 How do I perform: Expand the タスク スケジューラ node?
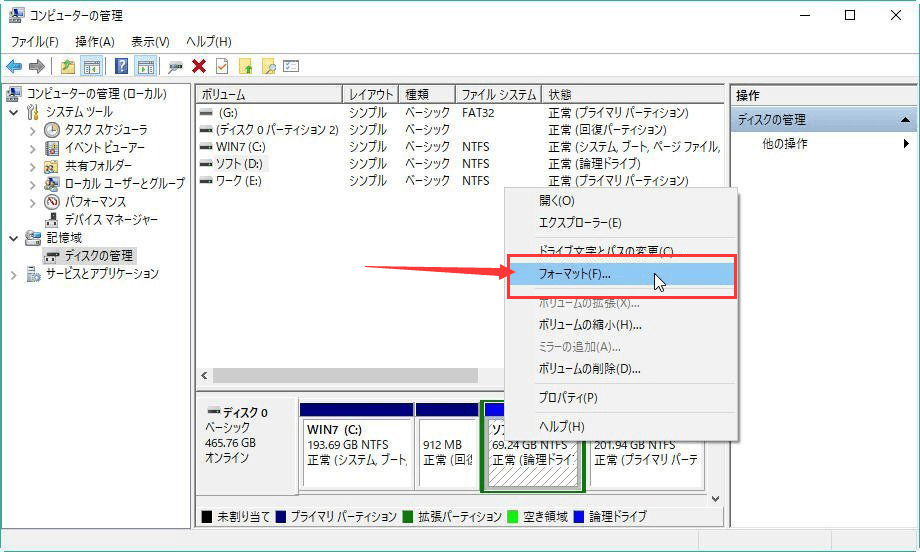click(33, 130)
